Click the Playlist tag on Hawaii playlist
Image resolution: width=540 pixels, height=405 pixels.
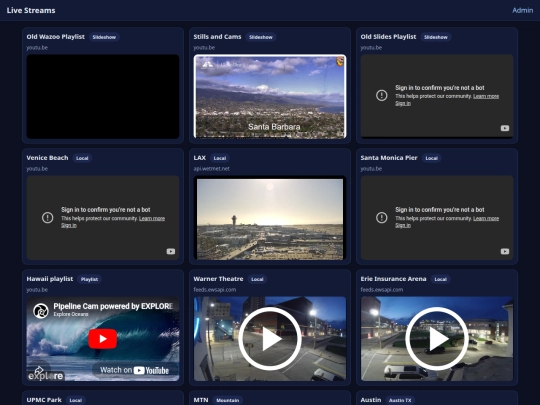click(x=89, y=279)
